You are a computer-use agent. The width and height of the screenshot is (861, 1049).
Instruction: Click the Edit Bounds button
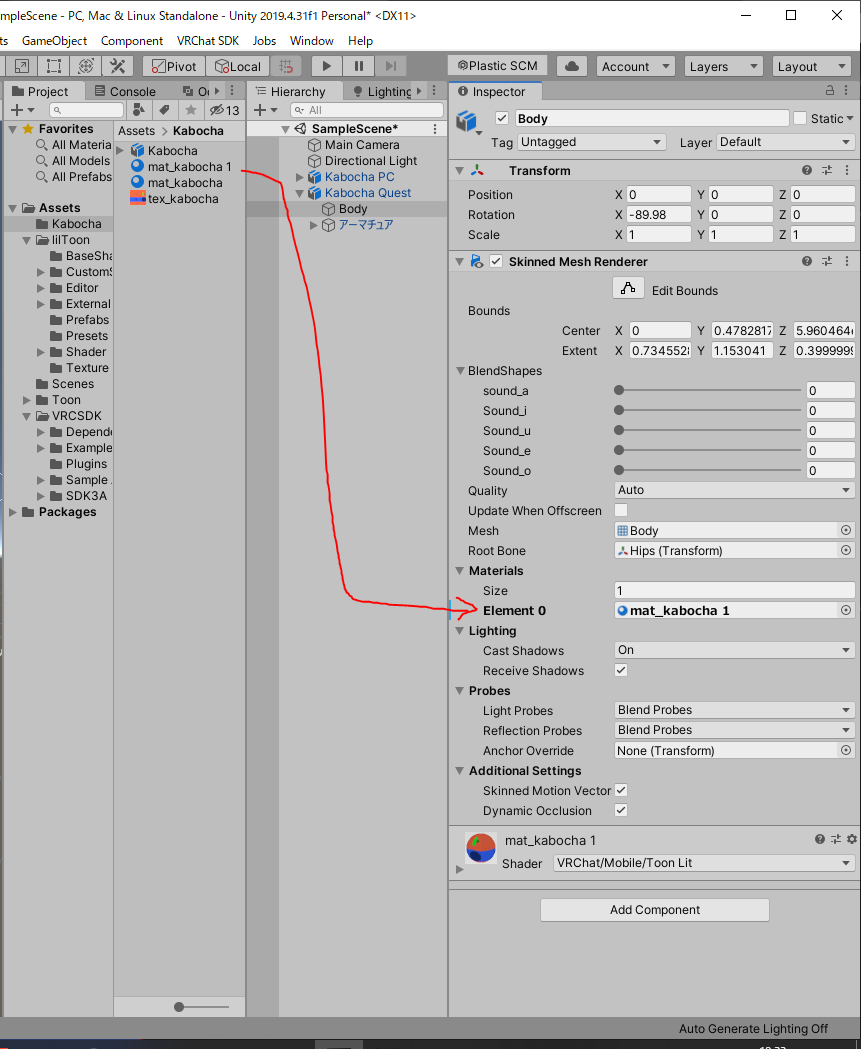pyautogui.click(x=628, y=288)
